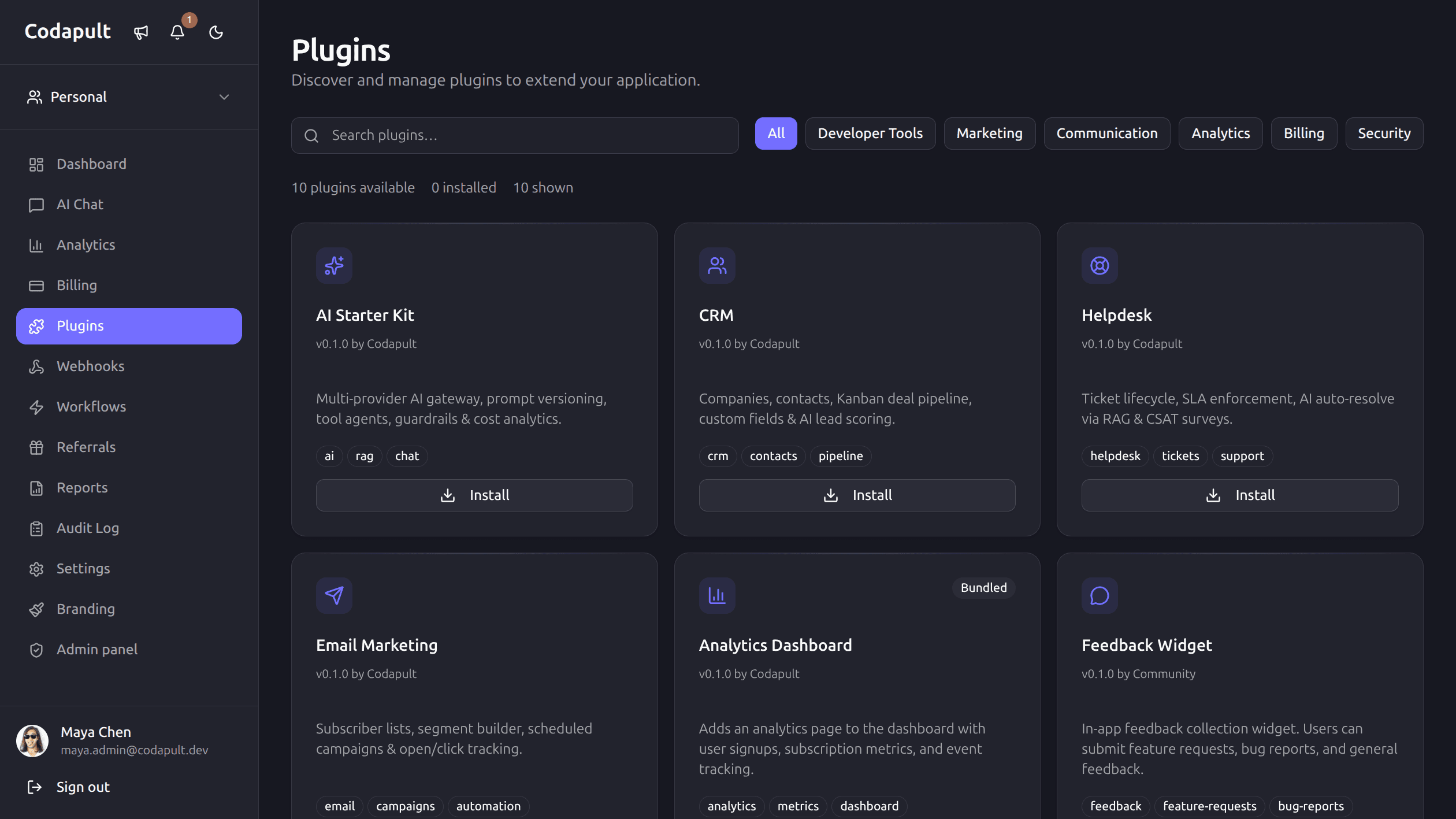The width and height of the screenshot is (1456, 819).
Task: Expand the Personal workspace dropdown
Action: point(129,97)
